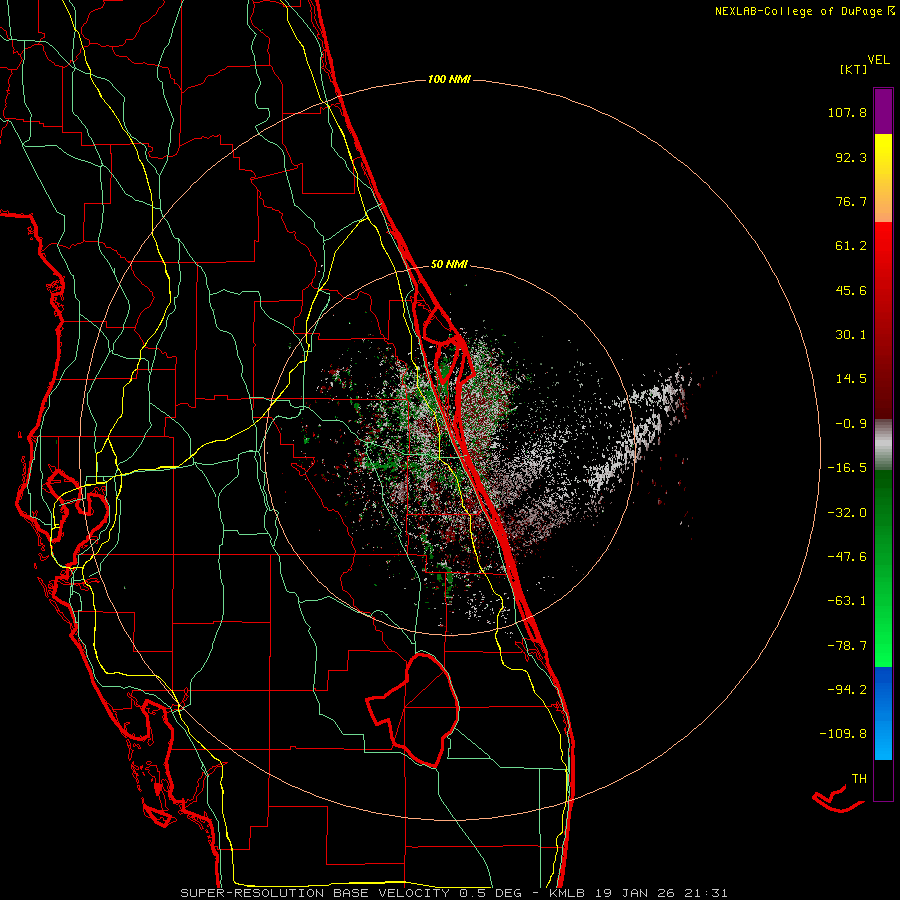The height and width of the screenshot is (900, 900).
Task: Click the 30.1 velocity scale value
Action: pos(851,335)
